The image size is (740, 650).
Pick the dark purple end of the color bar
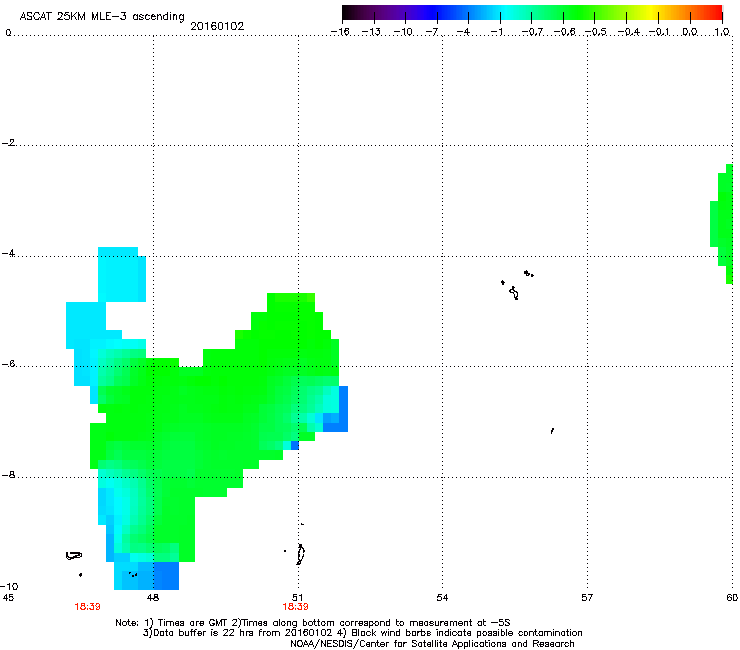(x=352, y=13)
